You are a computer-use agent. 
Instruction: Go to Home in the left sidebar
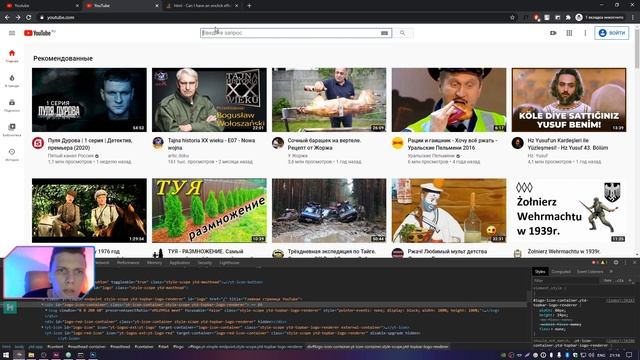pyautogui.click(x=12, y=56)
